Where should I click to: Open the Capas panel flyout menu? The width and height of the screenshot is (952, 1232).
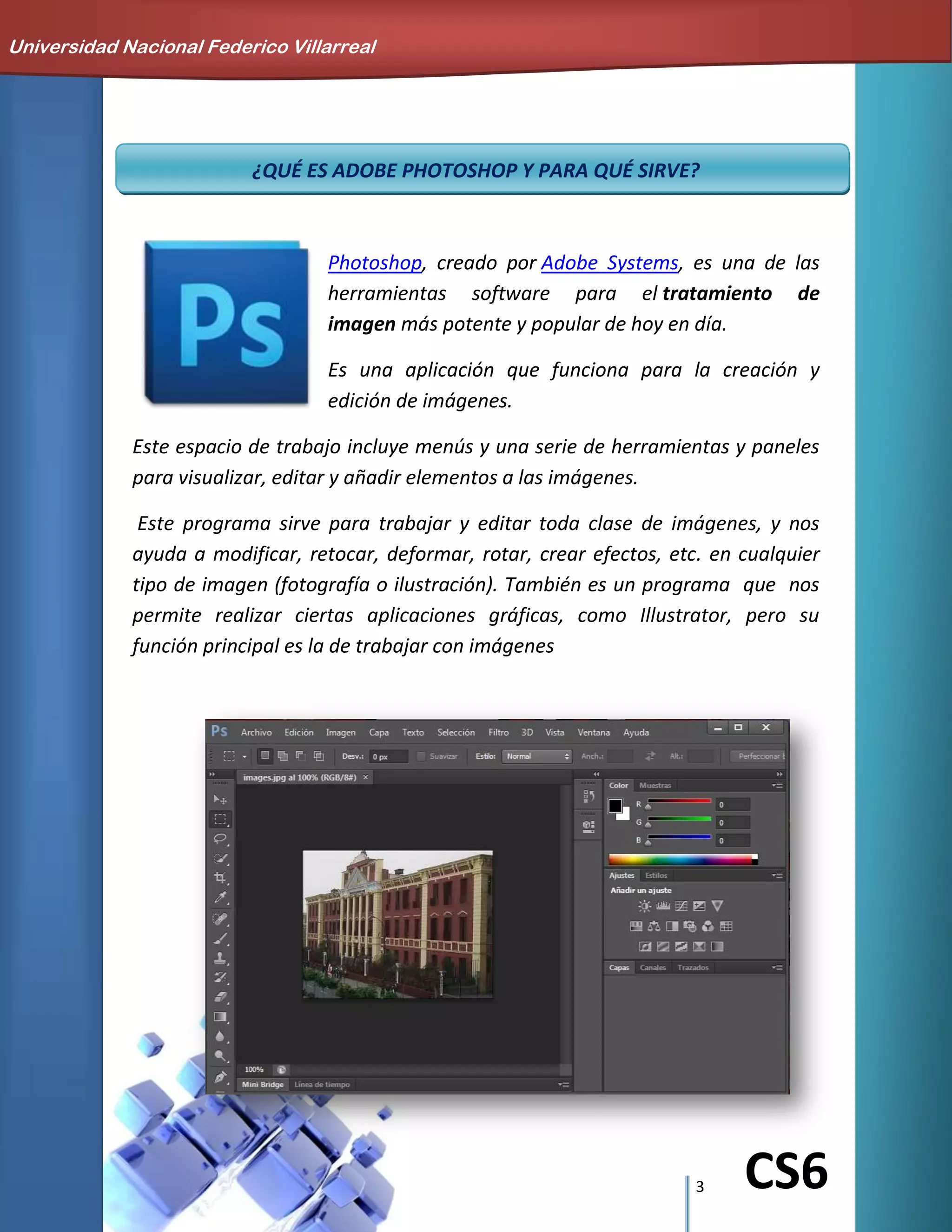point(777,967)
